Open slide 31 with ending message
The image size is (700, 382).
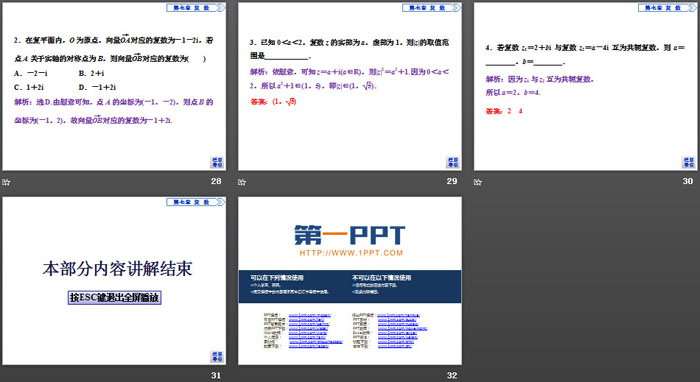[x=114, y=281]
